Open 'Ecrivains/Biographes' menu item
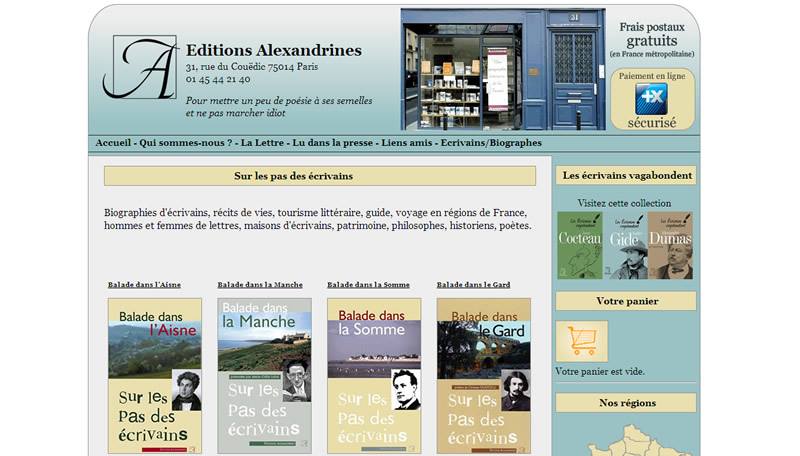800x456 pixels. pyautogui.click(x=491, y=143)
